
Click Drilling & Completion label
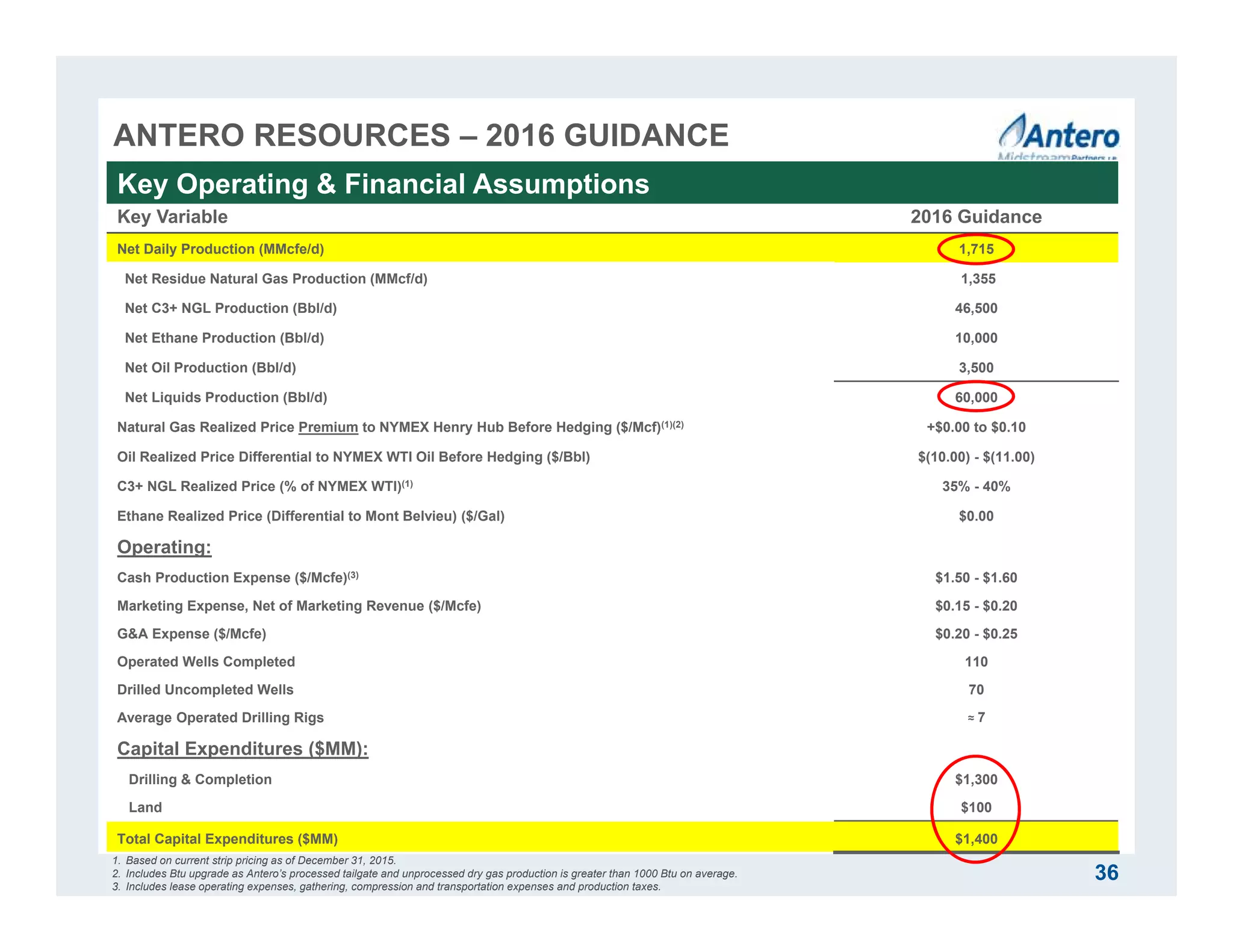200,779
